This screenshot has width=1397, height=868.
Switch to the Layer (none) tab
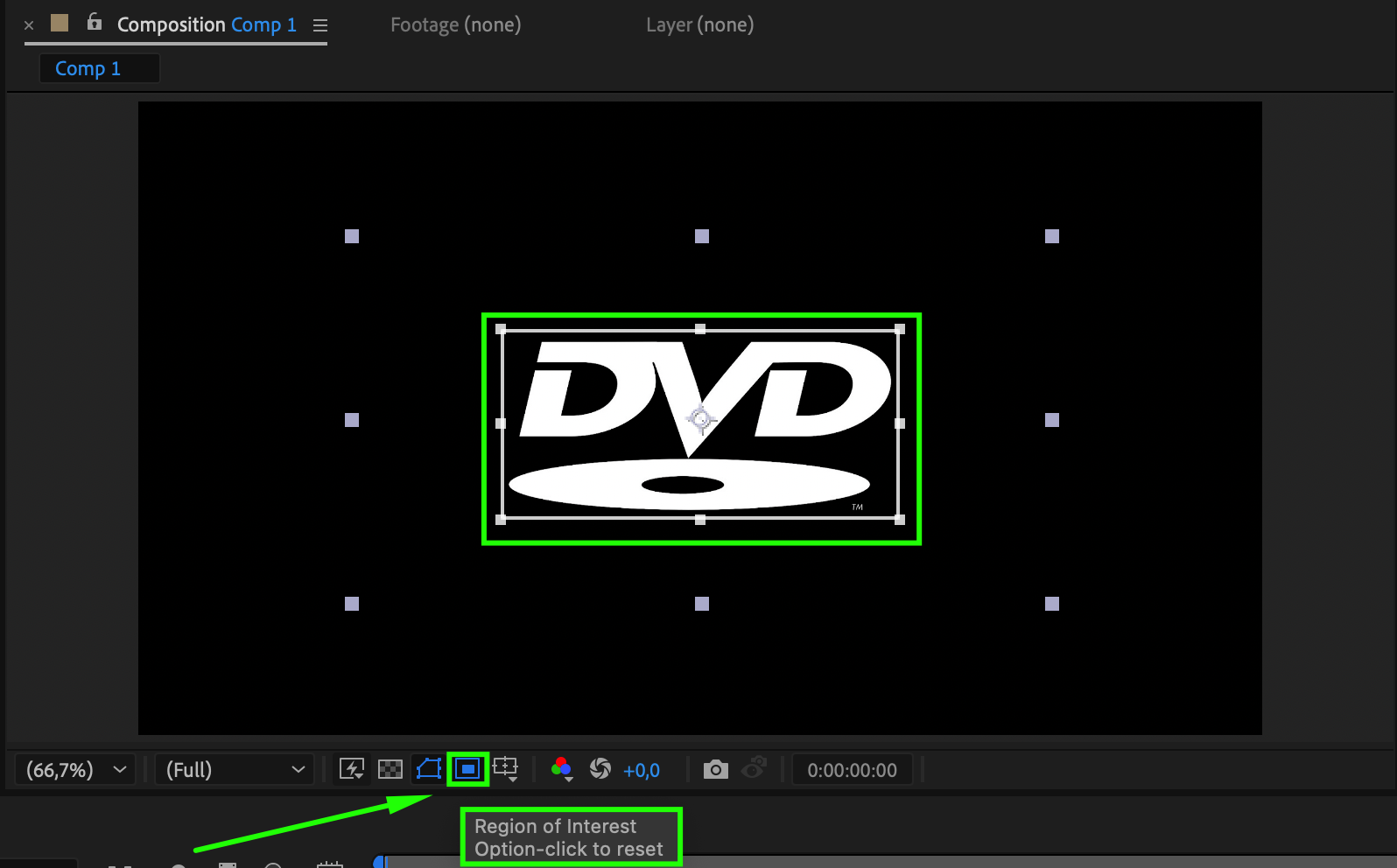[x=700, y=24]
